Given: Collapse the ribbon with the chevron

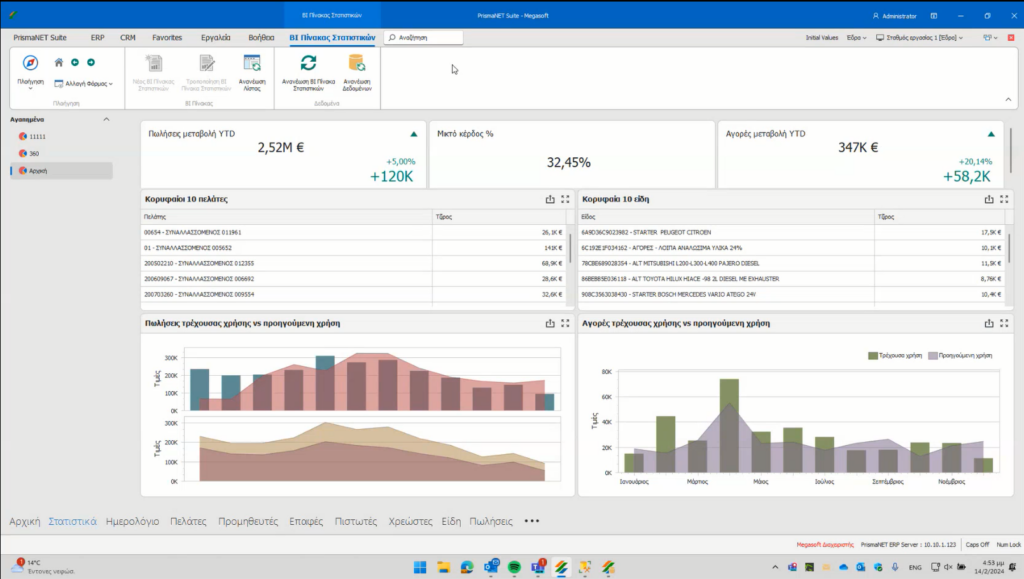Looking at the screenshot, I should (x=1008, y=100).
